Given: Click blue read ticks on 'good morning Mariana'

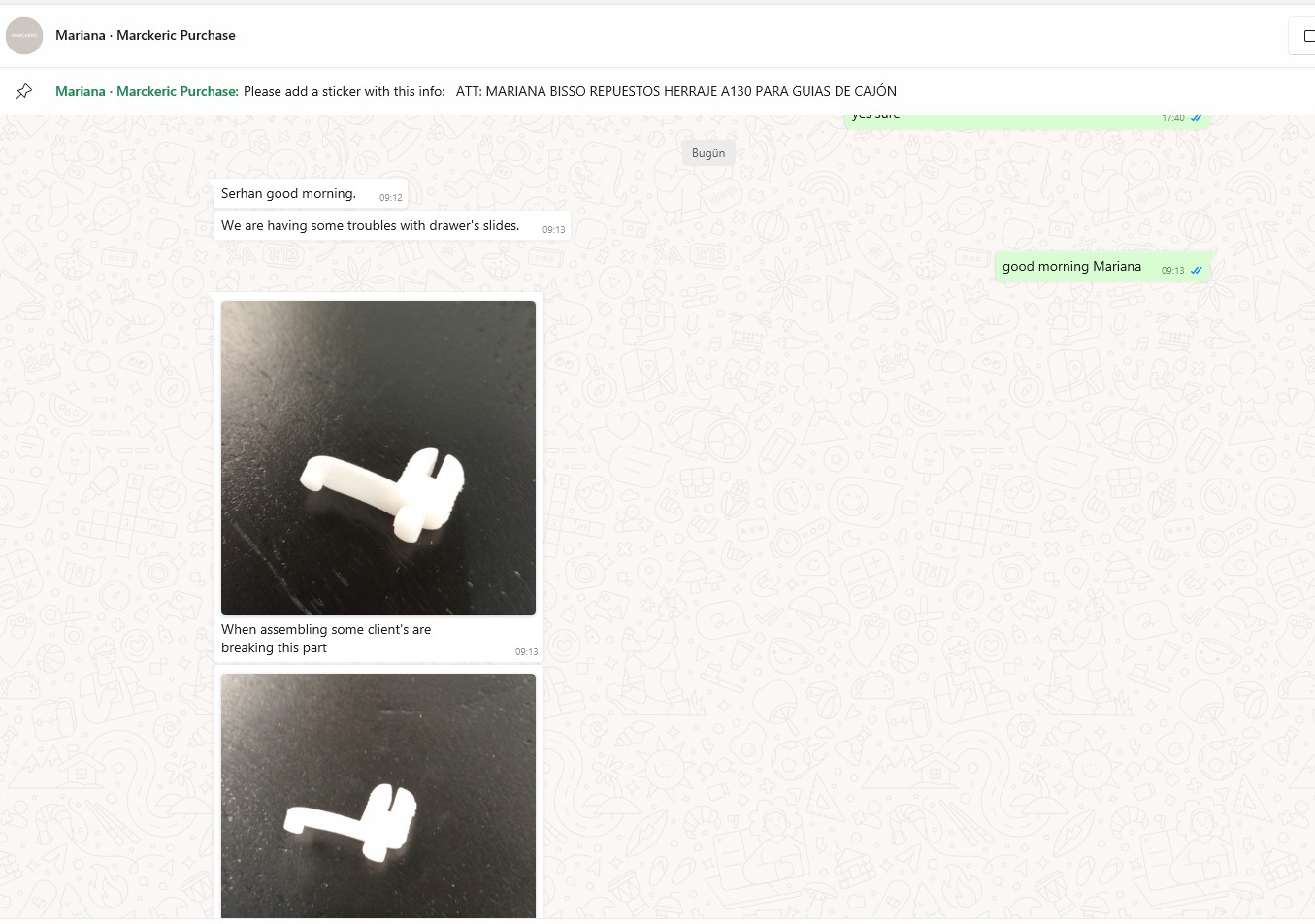Looking at the screenshot, I should click(1196, 271).
